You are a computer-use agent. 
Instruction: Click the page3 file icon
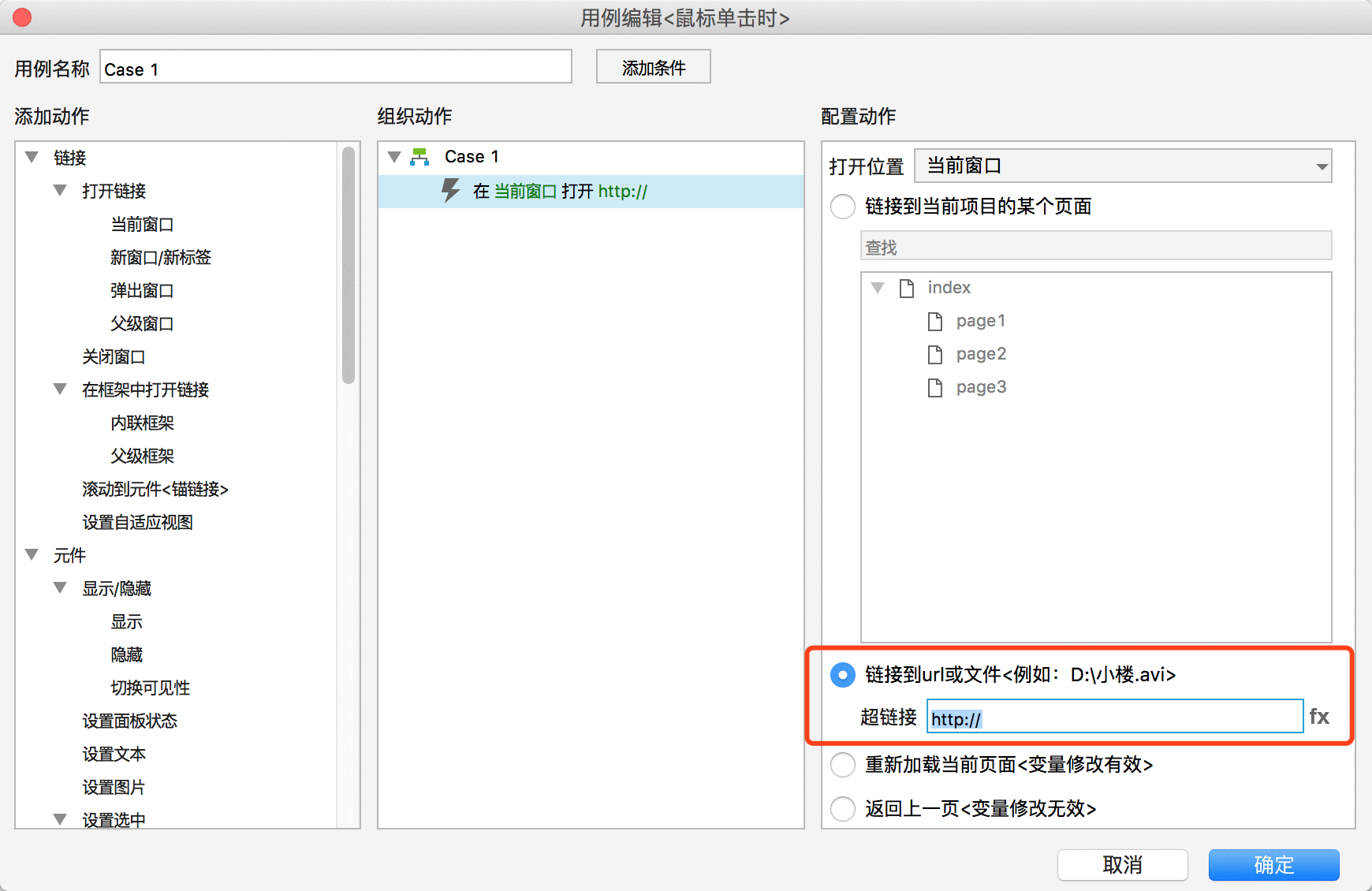(935, 387)
